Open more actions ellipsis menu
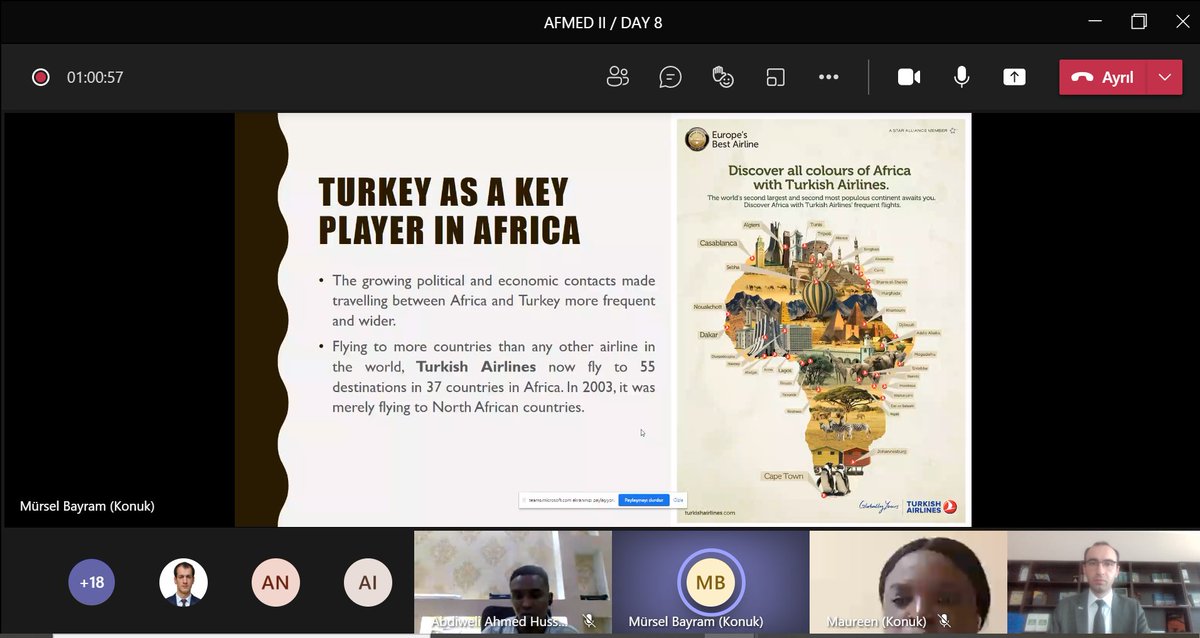Screen dimensions: 1200x638 pyautogui.click(x=828, y=77)
